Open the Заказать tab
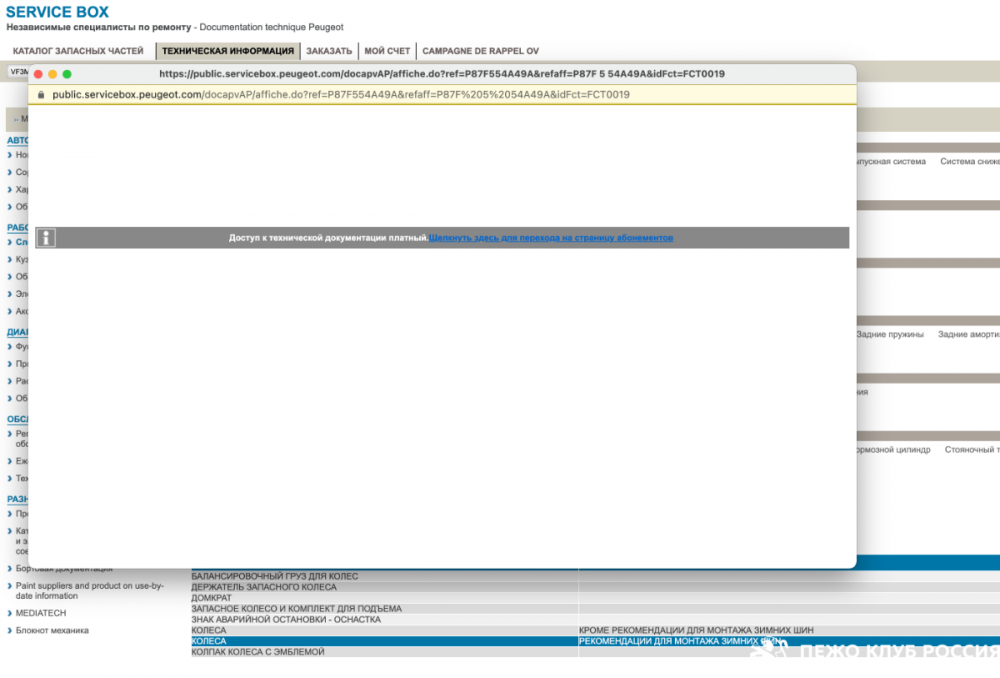The image size is (1000, 678). click(x=329, y=51)
